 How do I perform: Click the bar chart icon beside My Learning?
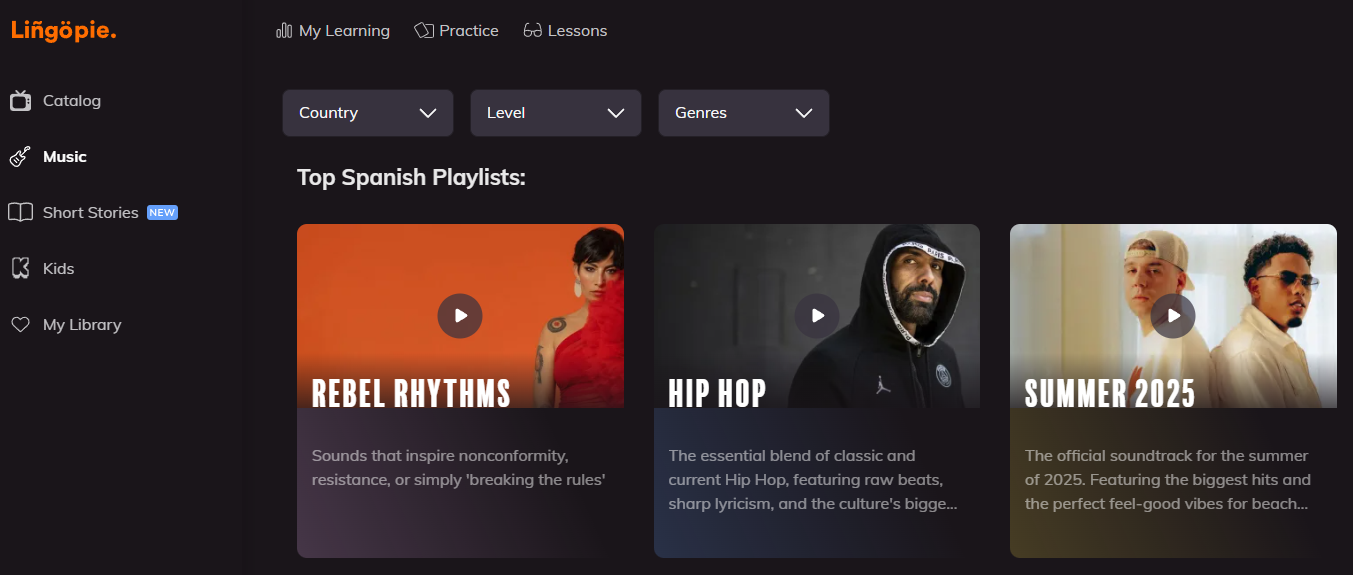(284, 31)
